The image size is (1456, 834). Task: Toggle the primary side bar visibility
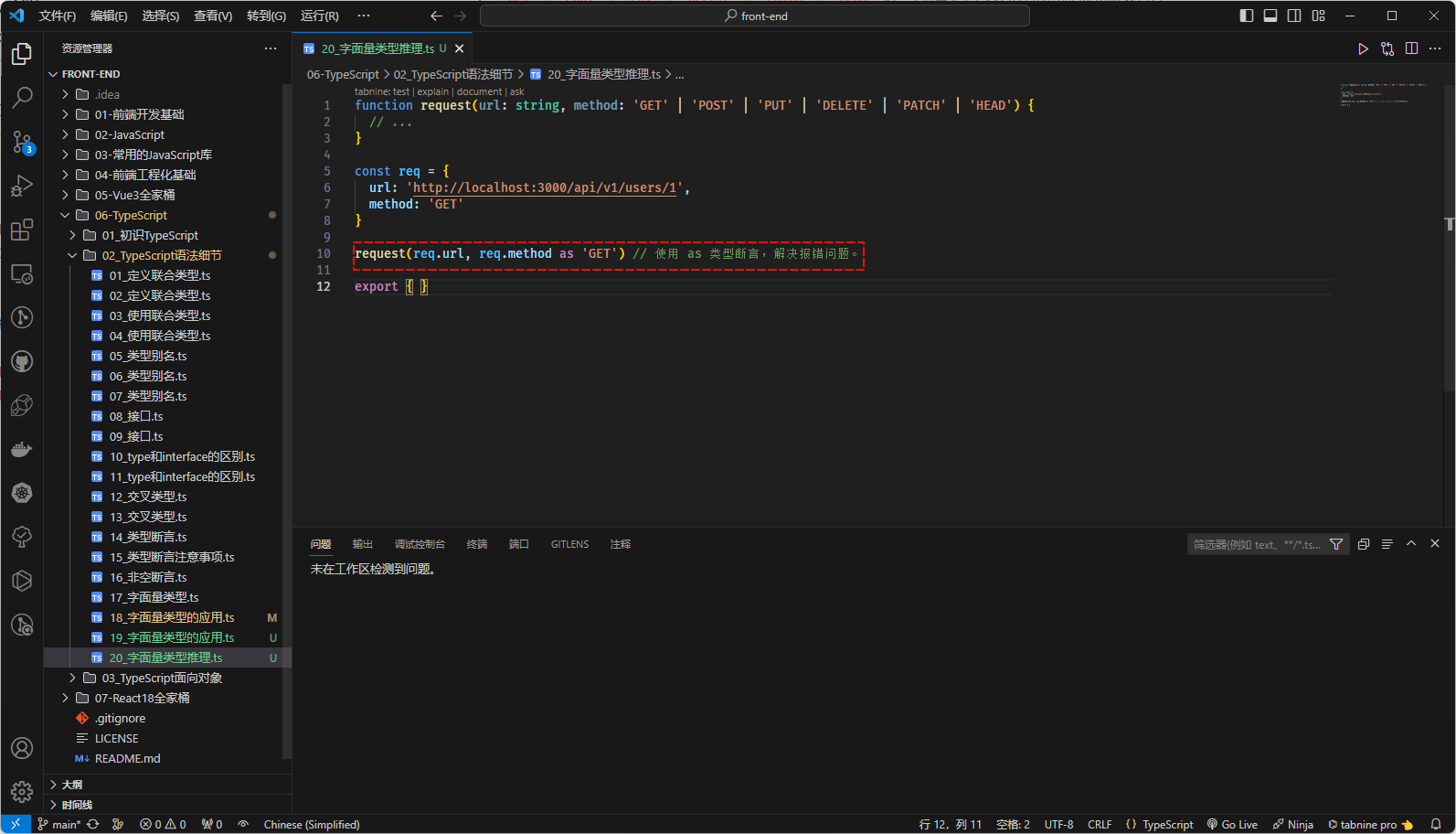pos(1246,16)
